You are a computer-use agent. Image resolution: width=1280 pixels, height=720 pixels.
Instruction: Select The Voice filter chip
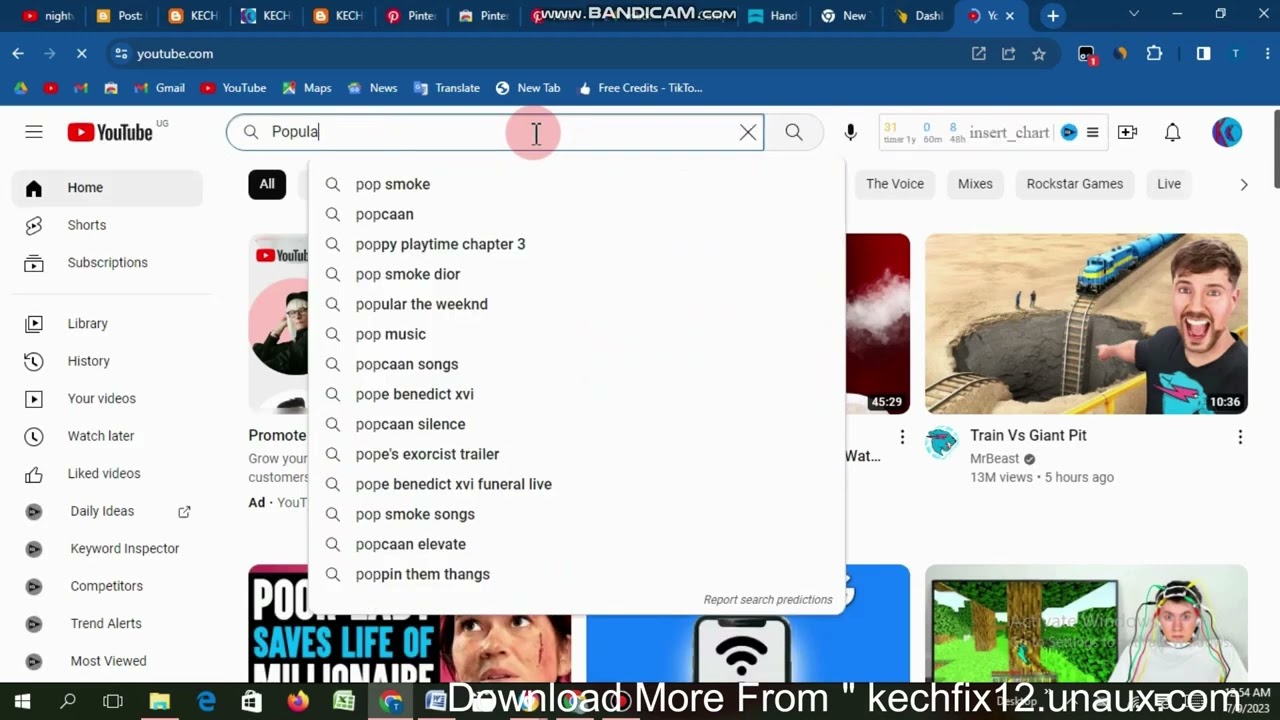pyautogui.click(x=895, y=184)
